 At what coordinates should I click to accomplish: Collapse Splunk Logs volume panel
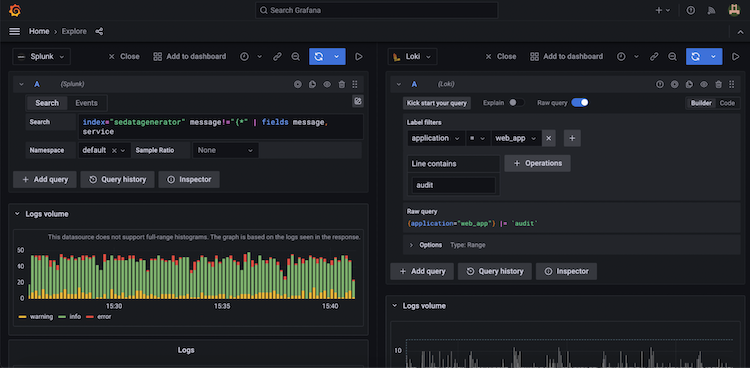tap(17, 214)
